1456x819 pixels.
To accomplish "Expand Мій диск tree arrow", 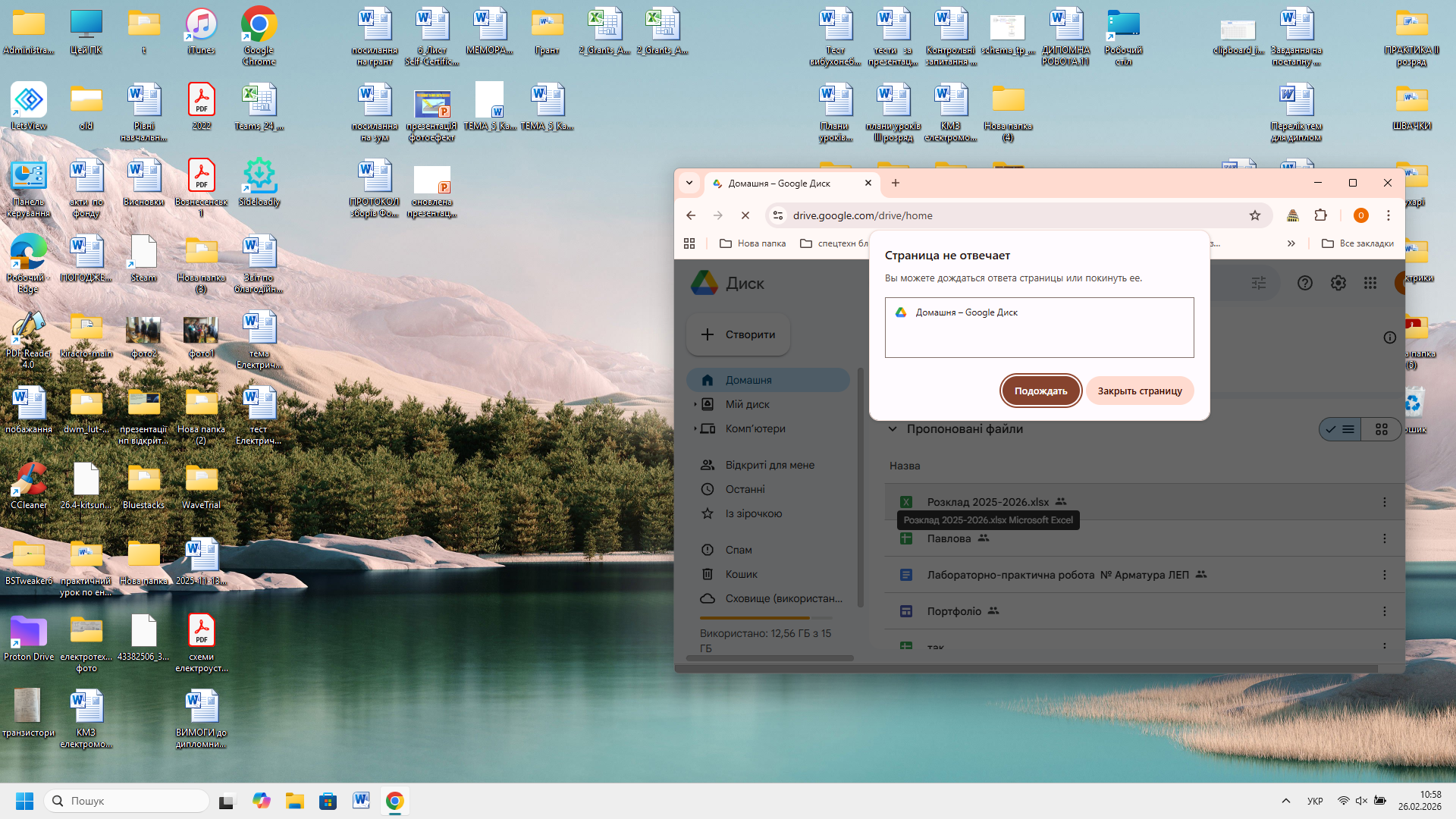I will coord(695,404).
